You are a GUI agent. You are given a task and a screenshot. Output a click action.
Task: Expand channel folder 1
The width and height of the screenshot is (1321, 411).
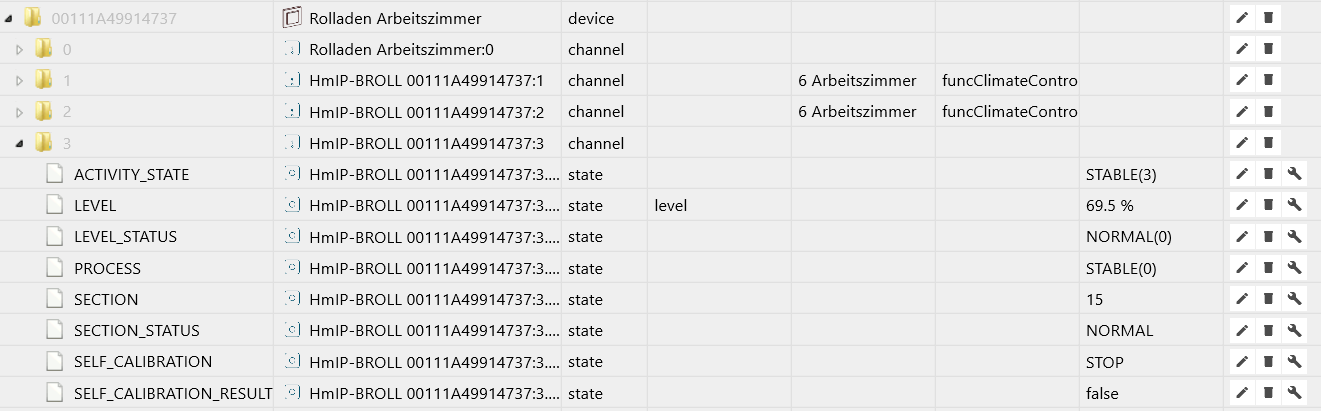coord(19,80)
